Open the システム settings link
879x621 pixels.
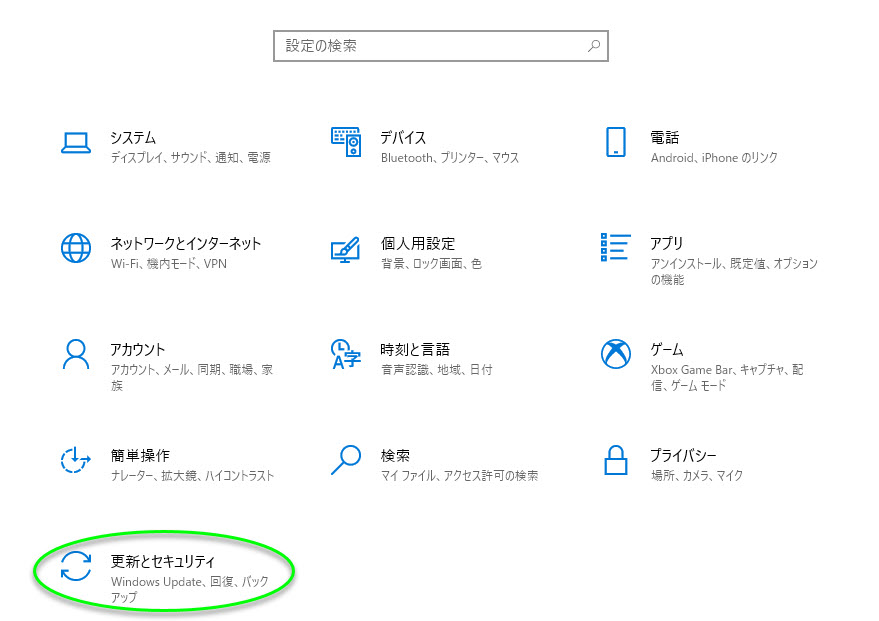133,137
